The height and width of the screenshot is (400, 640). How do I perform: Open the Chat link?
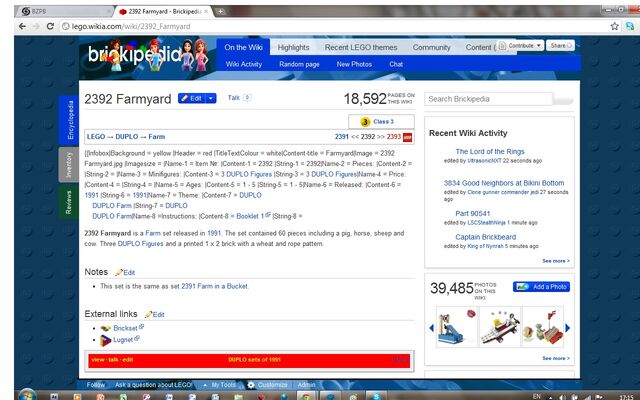(396, 64)
